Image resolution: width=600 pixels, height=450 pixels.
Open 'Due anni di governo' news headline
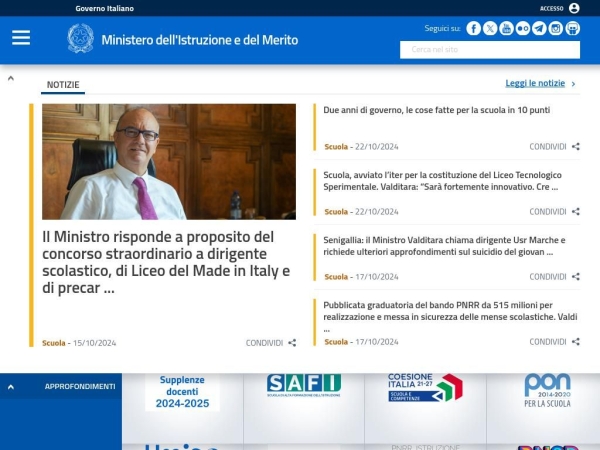437,110
